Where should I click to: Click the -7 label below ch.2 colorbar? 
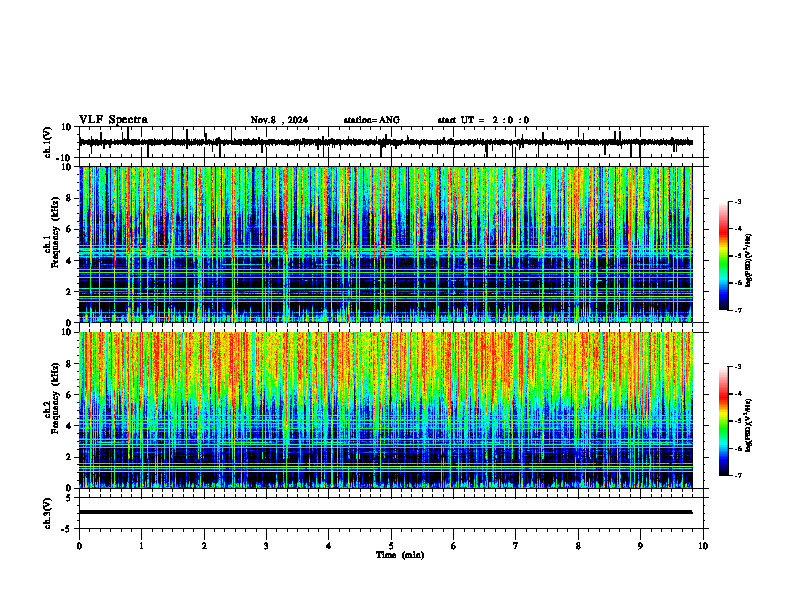click(738, 476)
